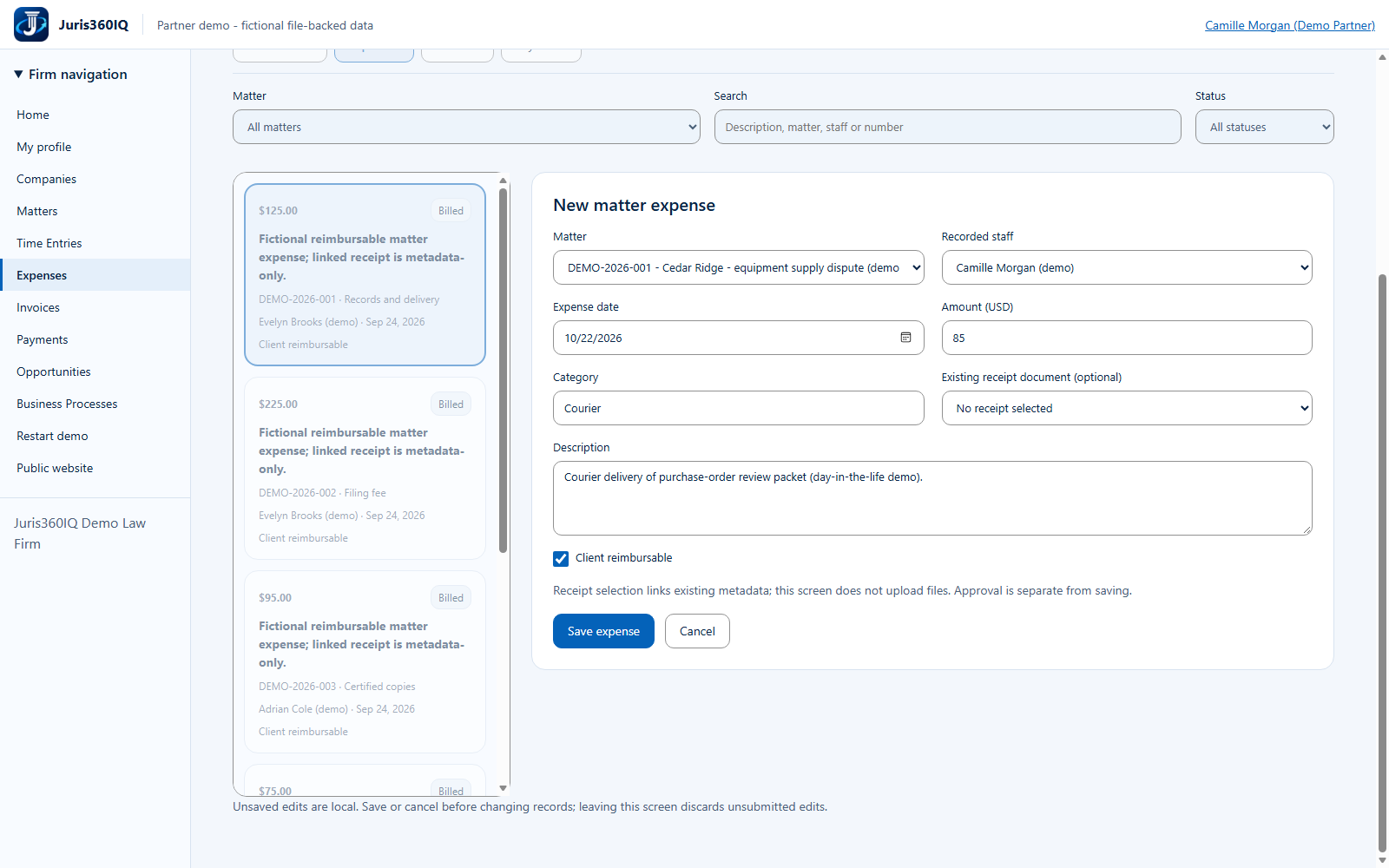Click the expense list scroll-down arrow
This screenshot has width=1389, height=868.
click(503, 788)
